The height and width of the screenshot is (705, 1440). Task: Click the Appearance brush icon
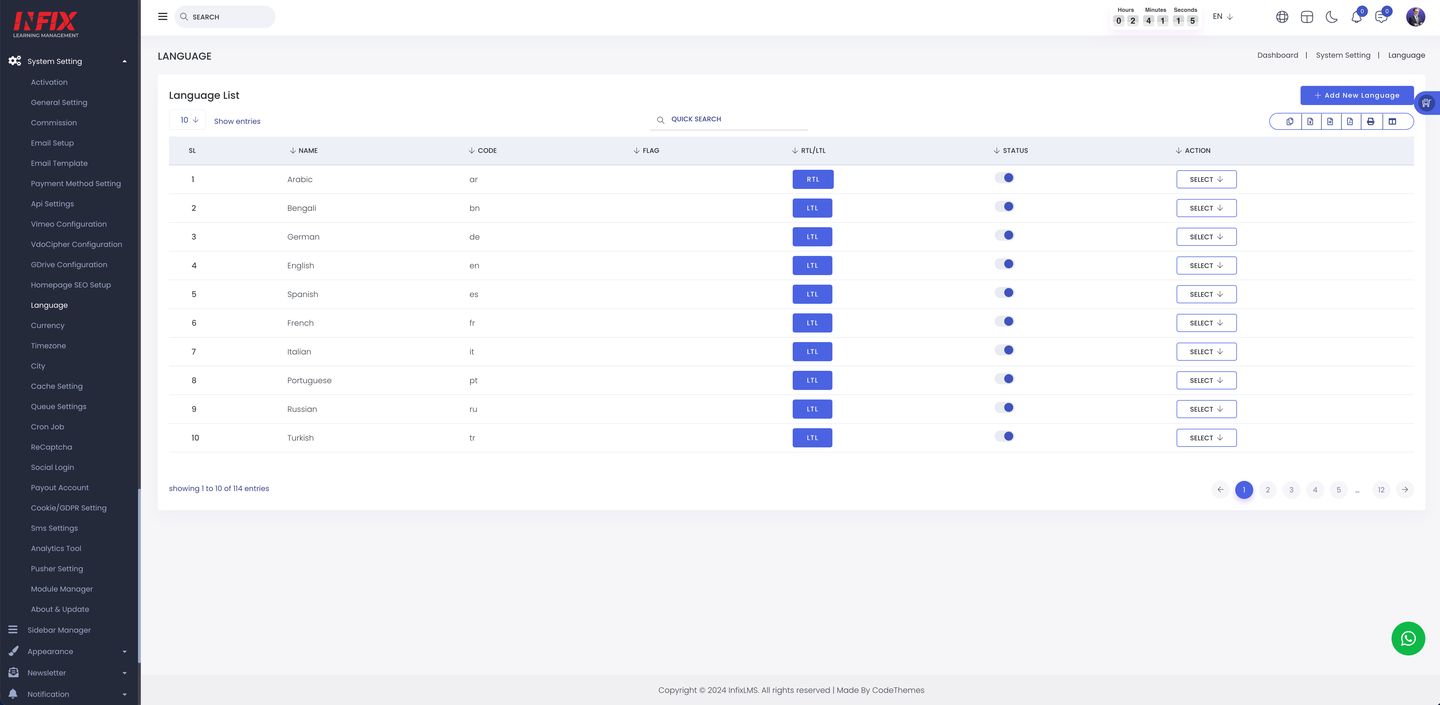pos(13,651)
